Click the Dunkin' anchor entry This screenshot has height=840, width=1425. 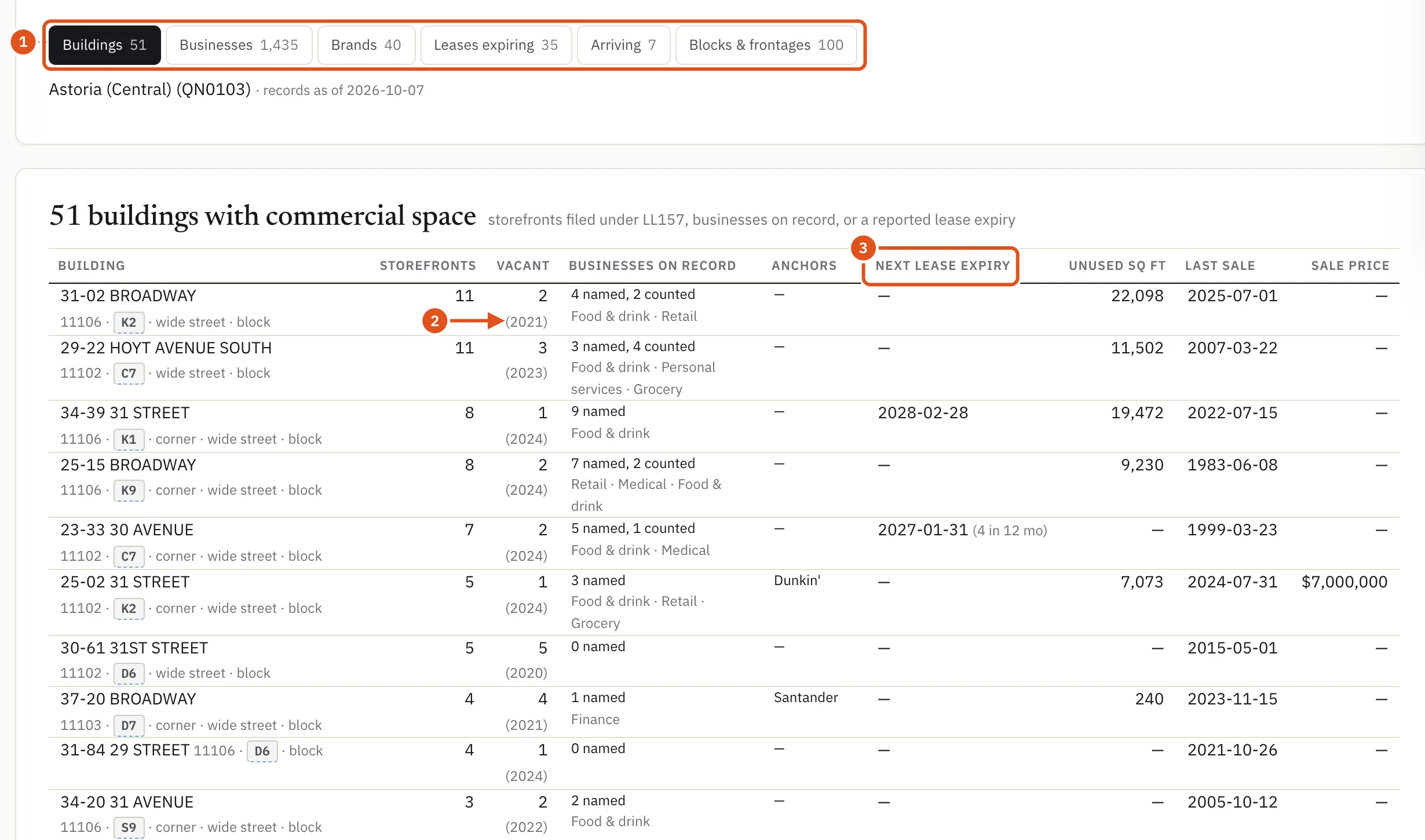click(797, 580)
